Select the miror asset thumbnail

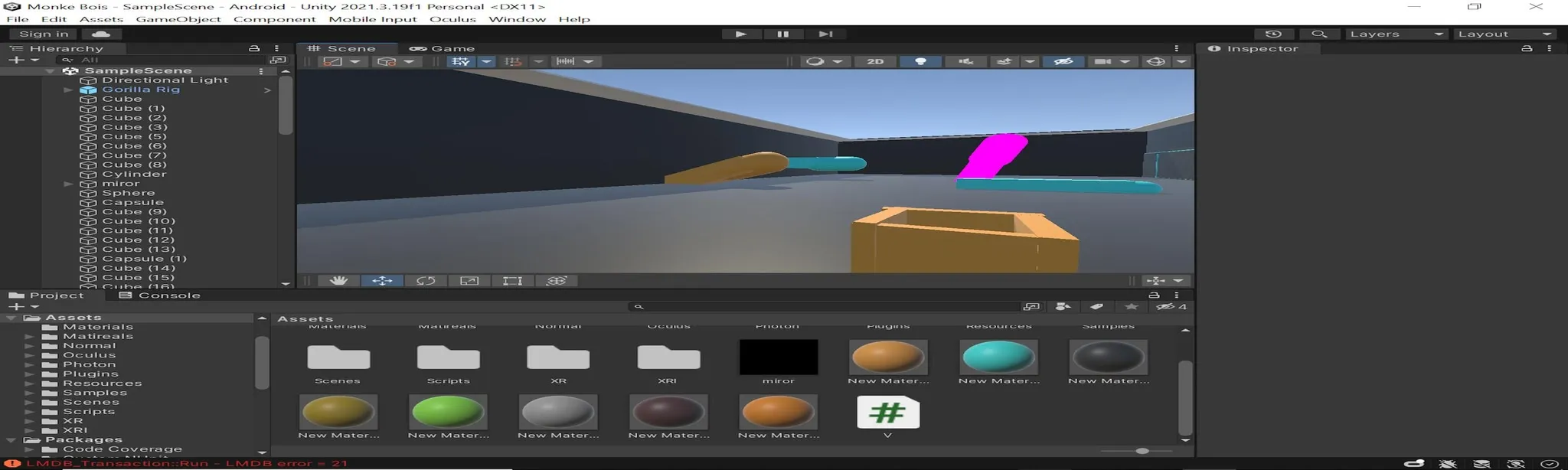pos(778,358)
